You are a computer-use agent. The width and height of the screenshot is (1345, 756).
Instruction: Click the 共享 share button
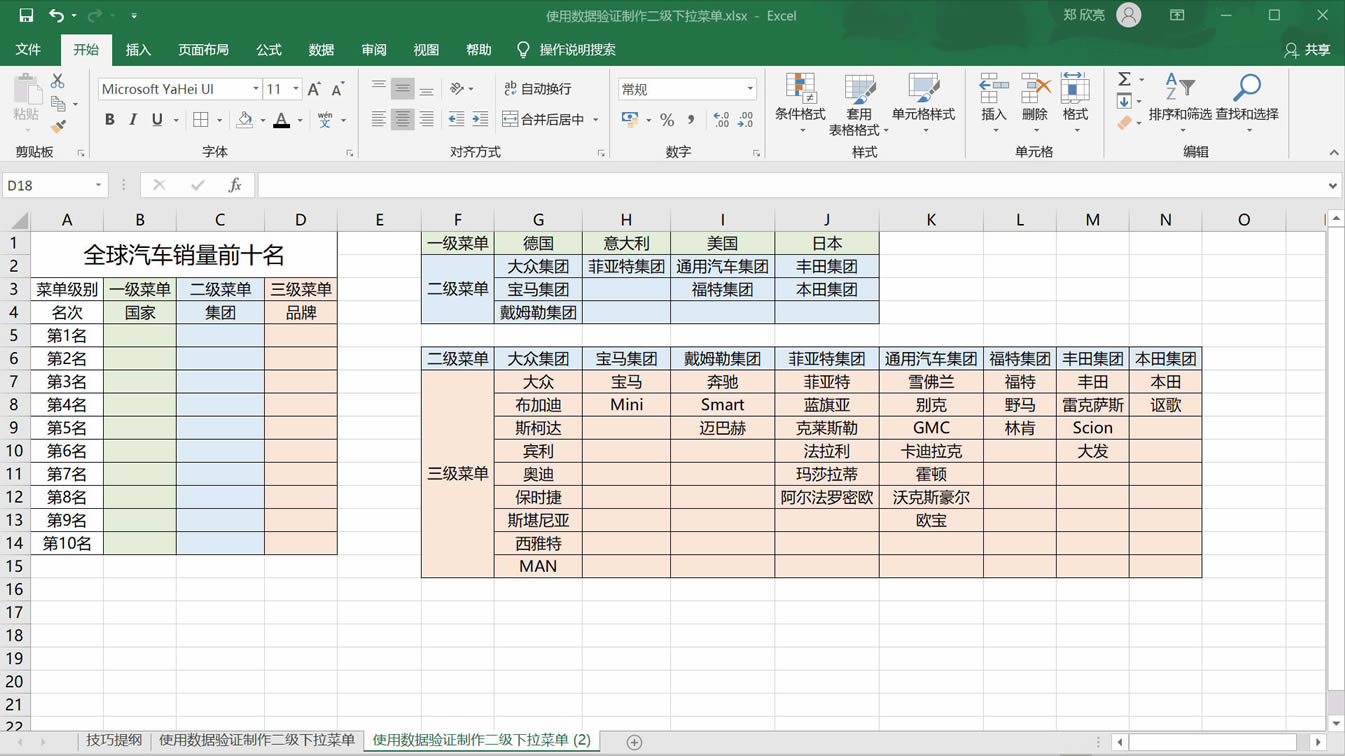click(1308, 50)
